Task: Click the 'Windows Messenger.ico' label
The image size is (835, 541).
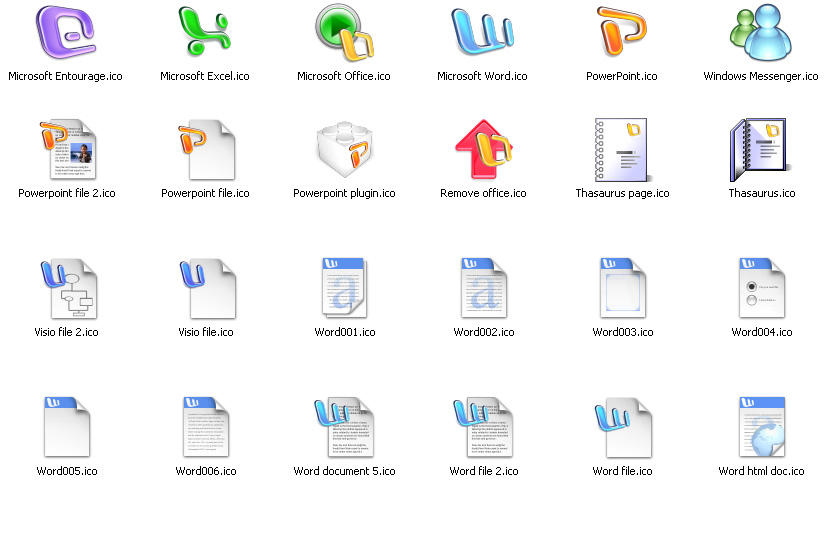Action: coord(761,77)
